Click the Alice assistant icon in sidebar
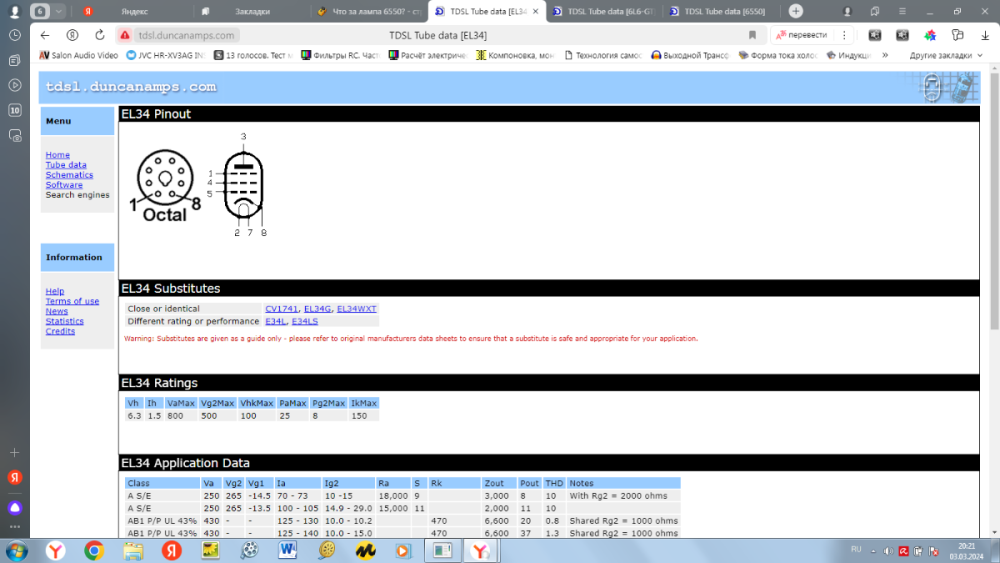The height and width of the screenshot is (563, 1000). [x=14, y=507]
